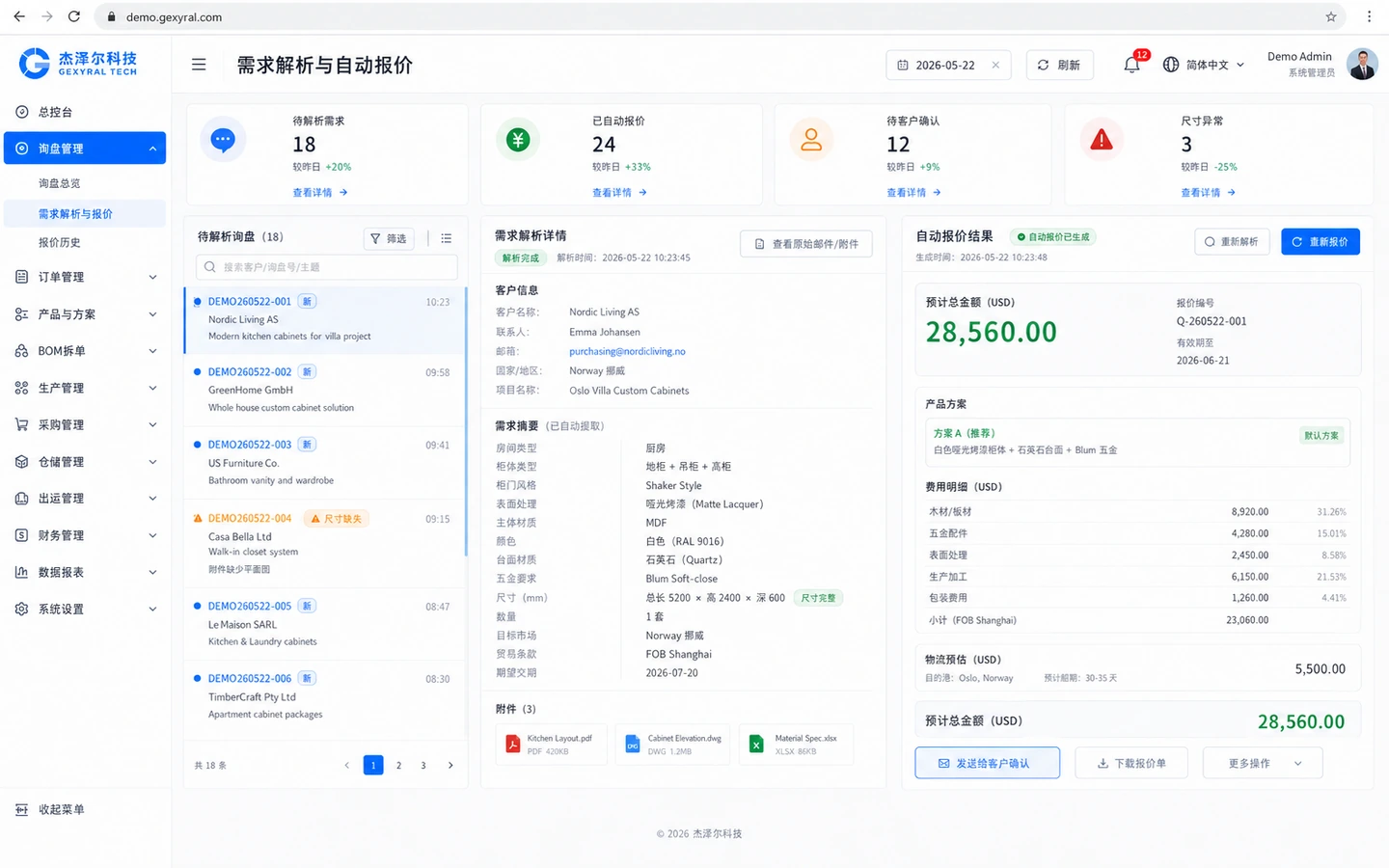Open Material Spec.xlsx attachment
Screen dimensions: 1389x868
(798, 745)
